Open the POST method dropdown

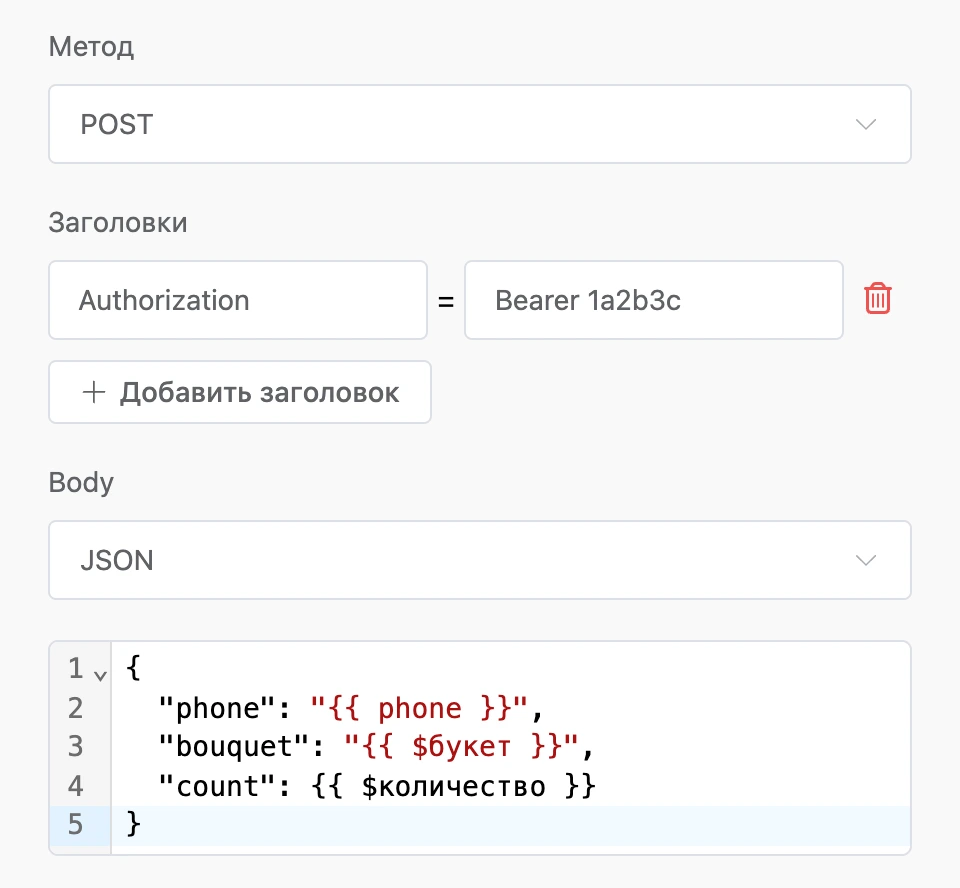pos(480,124)
